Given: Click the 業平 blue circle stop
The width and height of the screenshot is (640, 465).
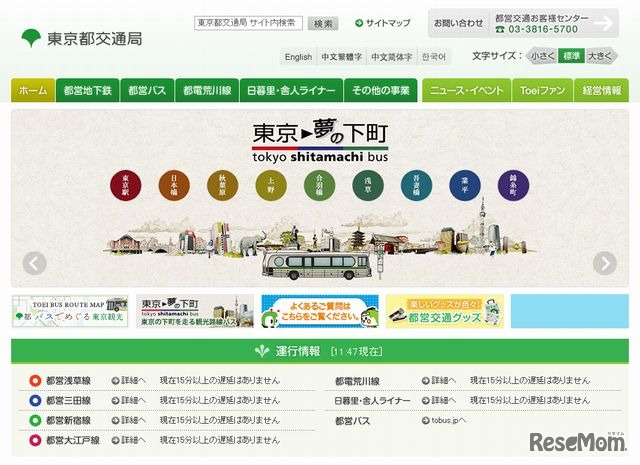Looking at the screenshot, I should click(465, 185).
